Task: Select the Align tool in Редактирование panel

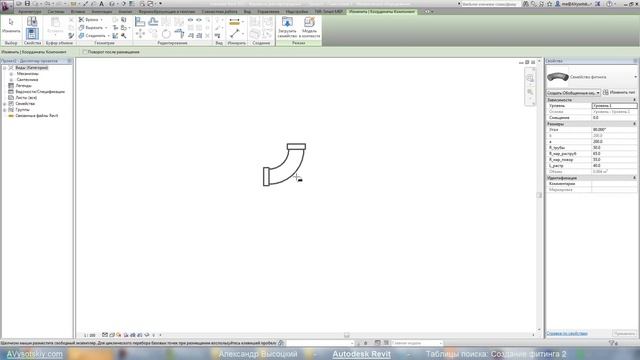Action: pos(140,22)
